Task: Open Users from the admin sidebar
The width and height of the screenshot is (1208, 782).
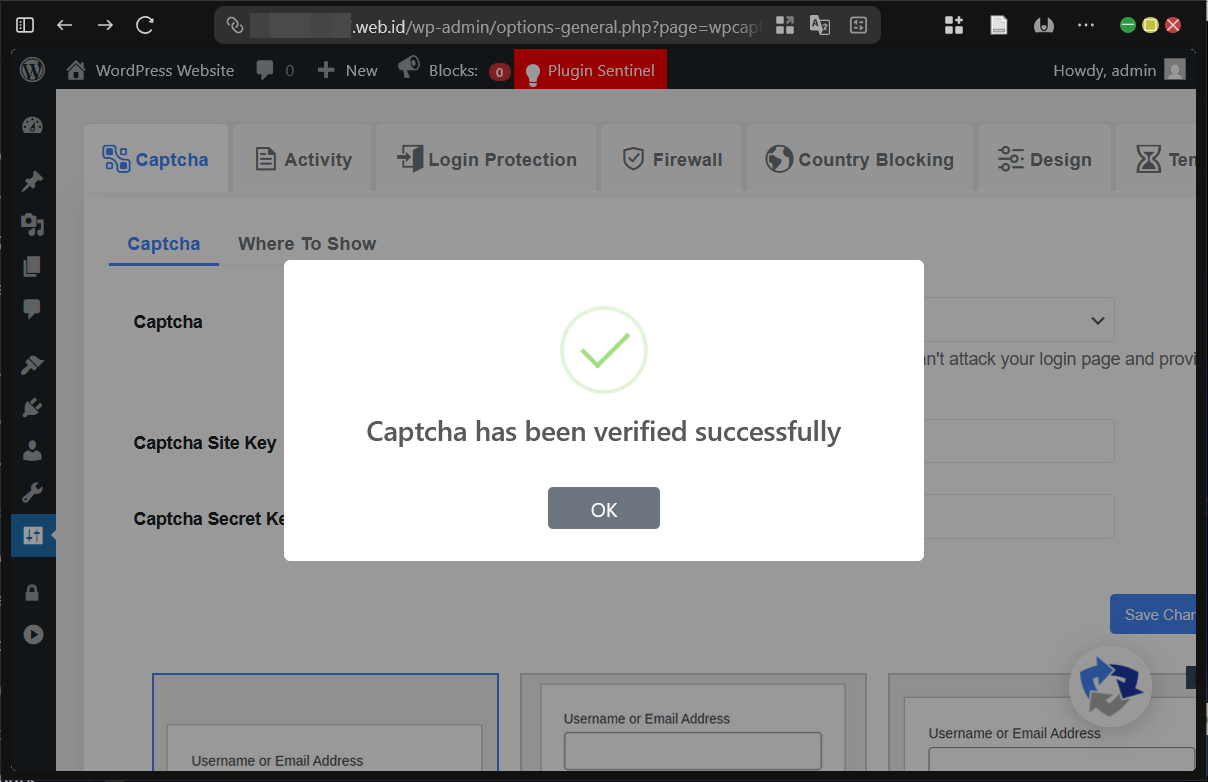Action: coord(33,450)
